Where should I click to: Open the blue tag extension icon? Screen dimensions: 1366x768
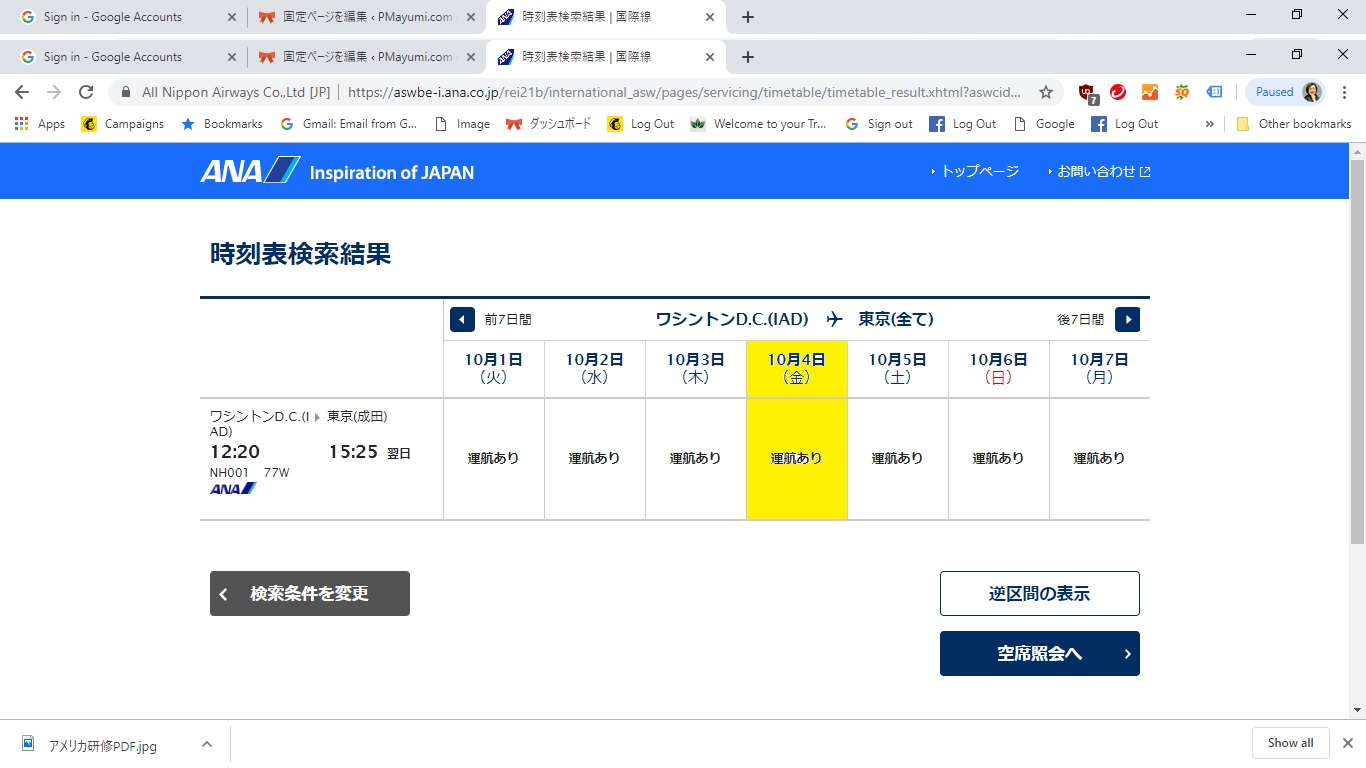(x=1214, y=92)
